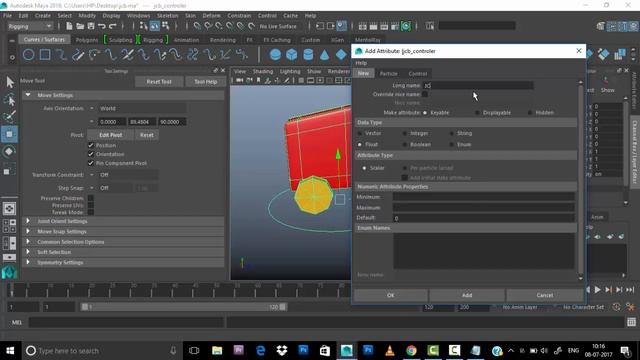Select the Hidden radio button
The height and width of the screenshot is (360, 640).
(x=530, y=113)
